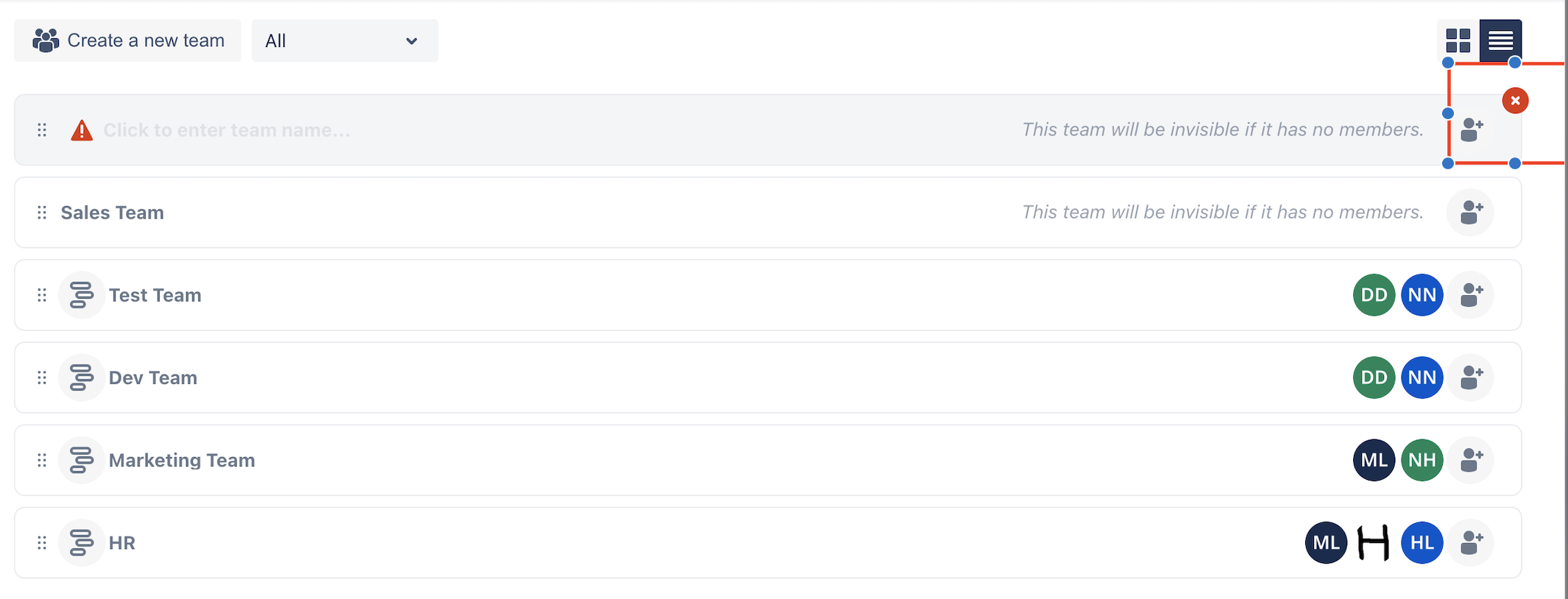Click the HR team plan icon
The image size is (1568, 599).
click(81, 542)
